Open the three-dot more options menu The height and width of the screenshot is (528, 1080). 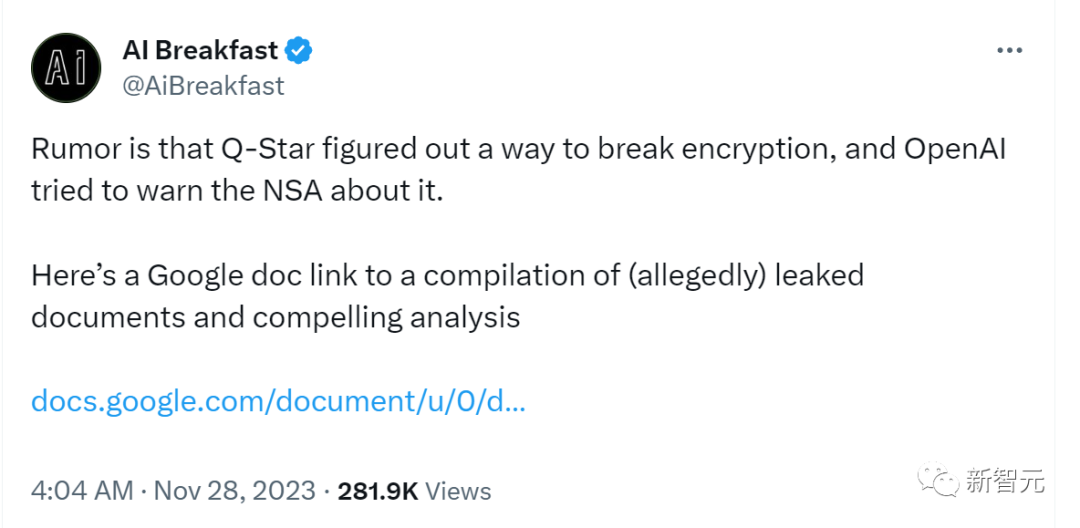tap(1010, 50)
